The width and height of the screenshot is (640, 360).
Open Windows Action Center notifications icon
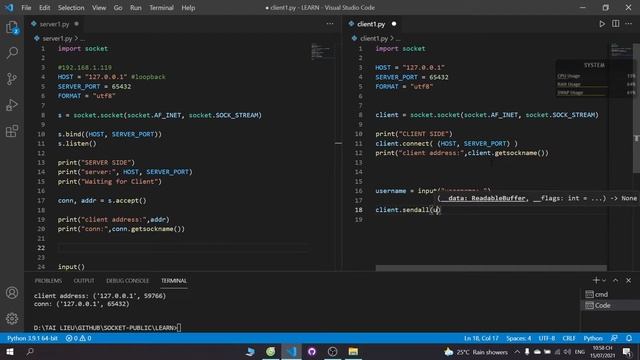pos(627,352)
